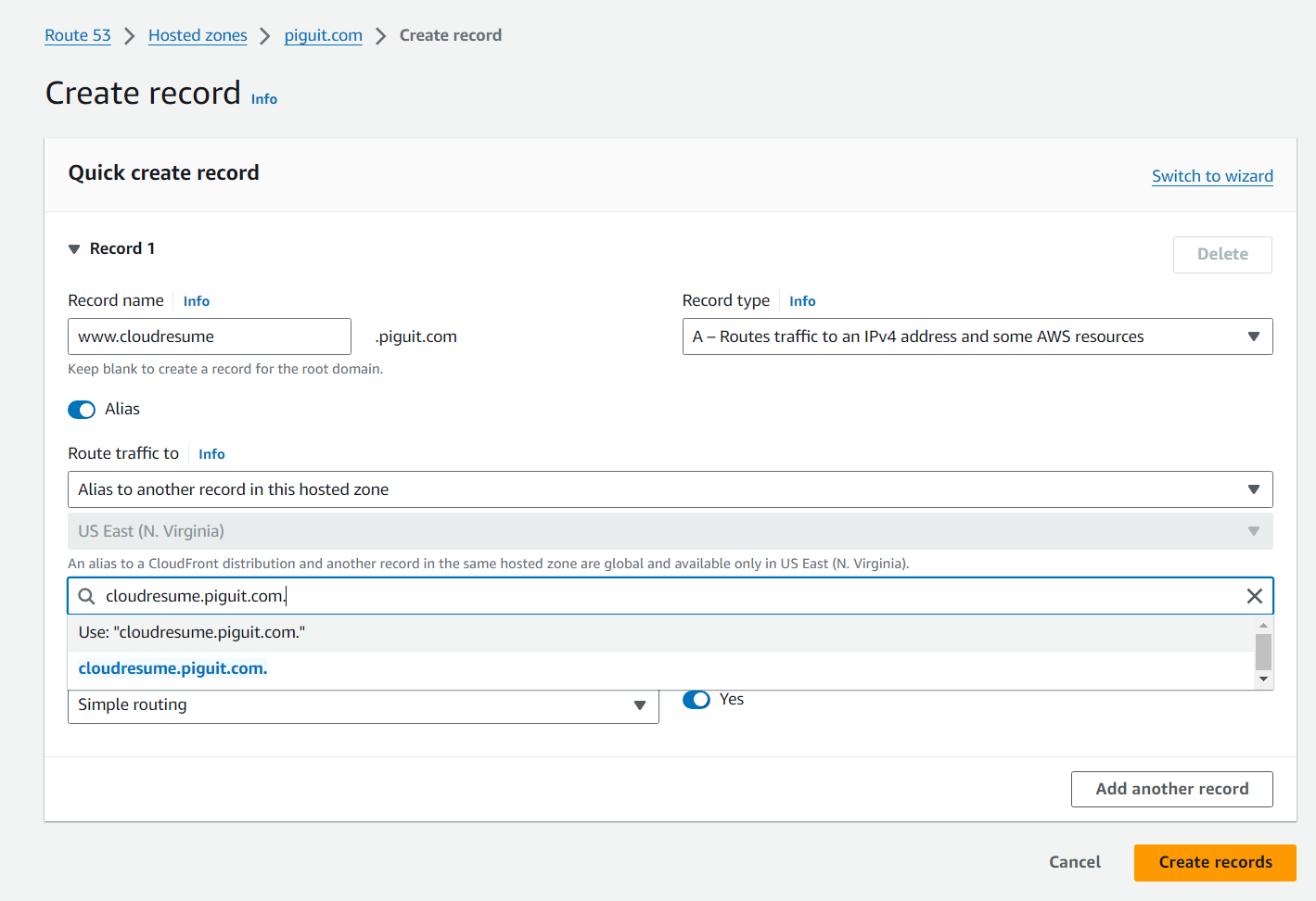Open the Record type dropdown
The image size is (1316, 901).
pos(977,336)
